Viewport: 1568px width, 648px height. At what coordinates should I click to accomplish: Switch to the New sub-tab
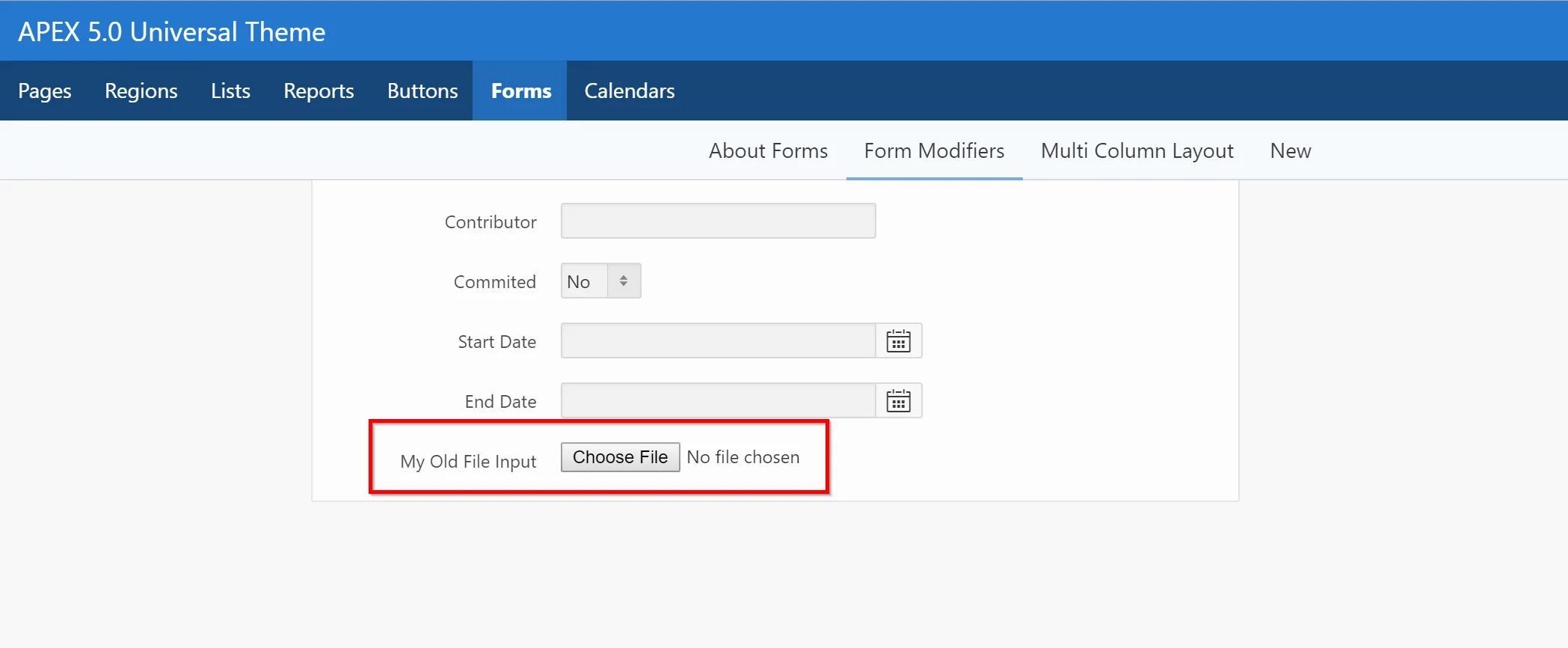(1291, 150)
